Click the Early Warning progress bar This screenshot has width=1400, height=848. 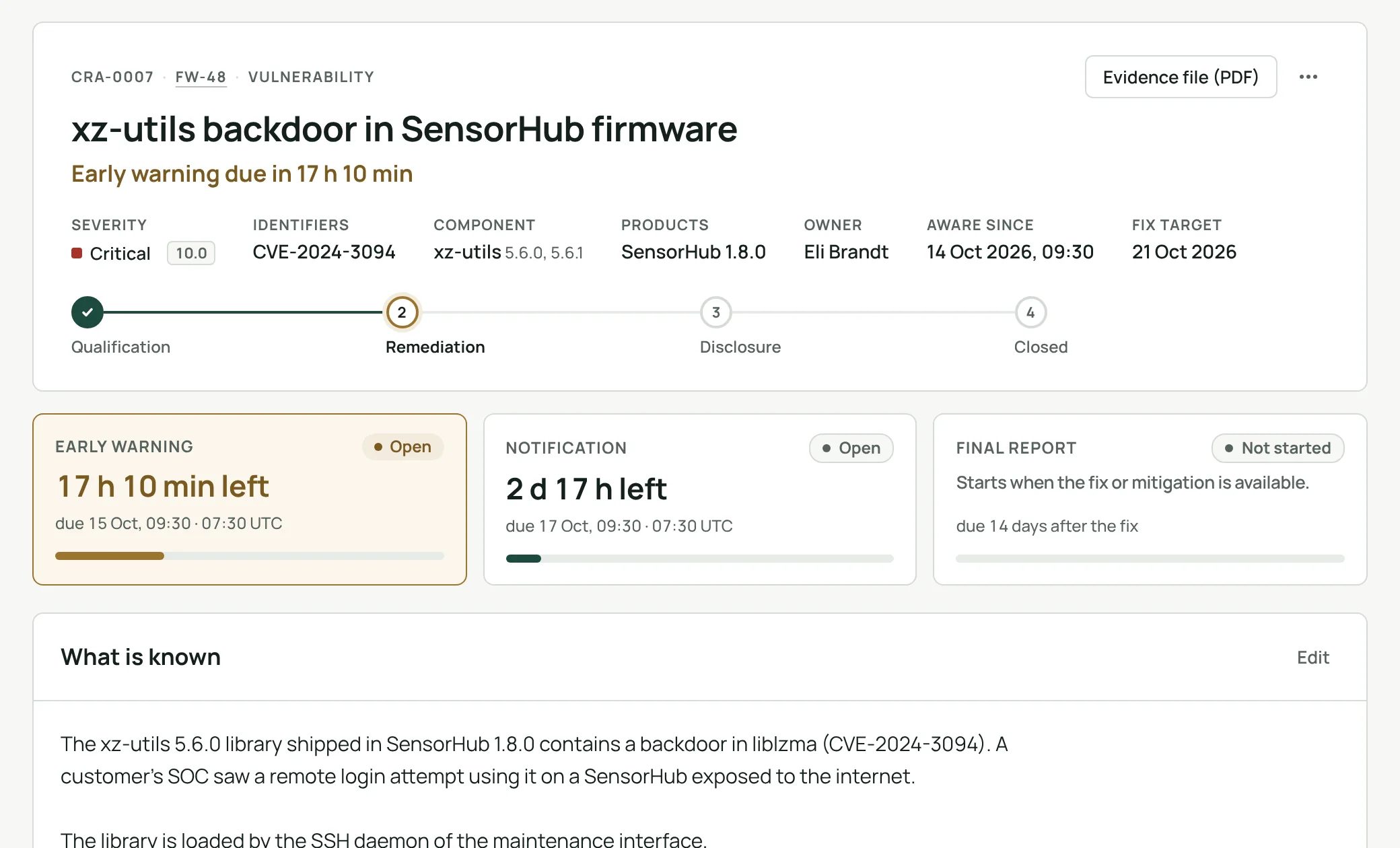pos(250,556)
